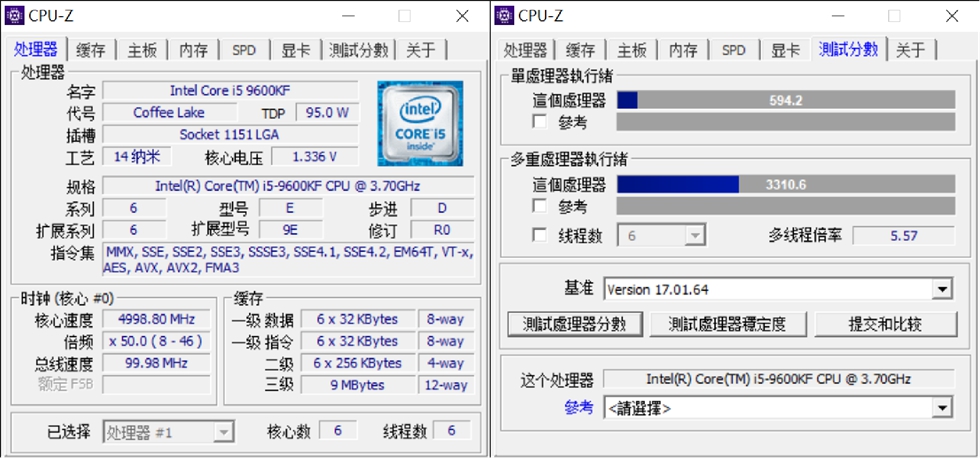Click the single-thread reference empty bar
Viewport: 980px width, 458px height.
tap(786, 122)
